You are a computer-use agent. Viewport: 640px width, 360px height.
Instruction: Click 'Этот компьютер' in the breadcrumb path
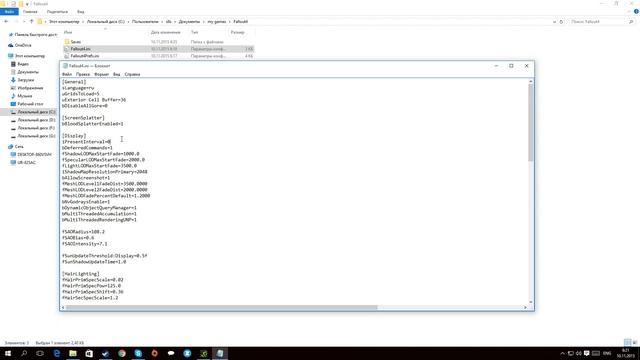coord(64,22)
